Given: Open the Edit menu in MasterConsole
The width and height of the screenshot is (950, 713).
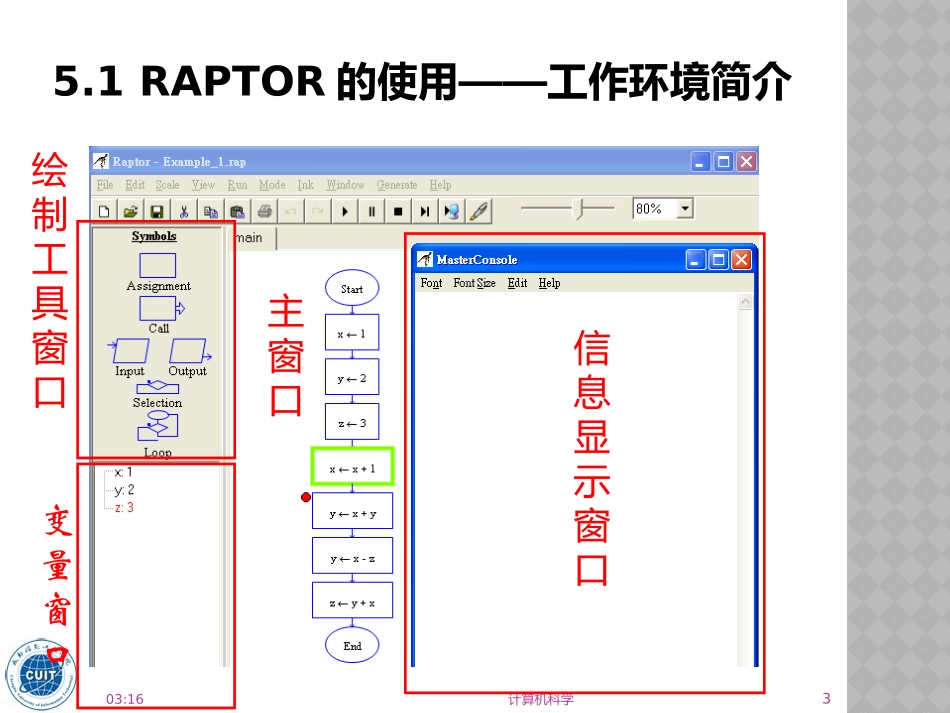Looking at the screenshot, I should coord(517,283).
